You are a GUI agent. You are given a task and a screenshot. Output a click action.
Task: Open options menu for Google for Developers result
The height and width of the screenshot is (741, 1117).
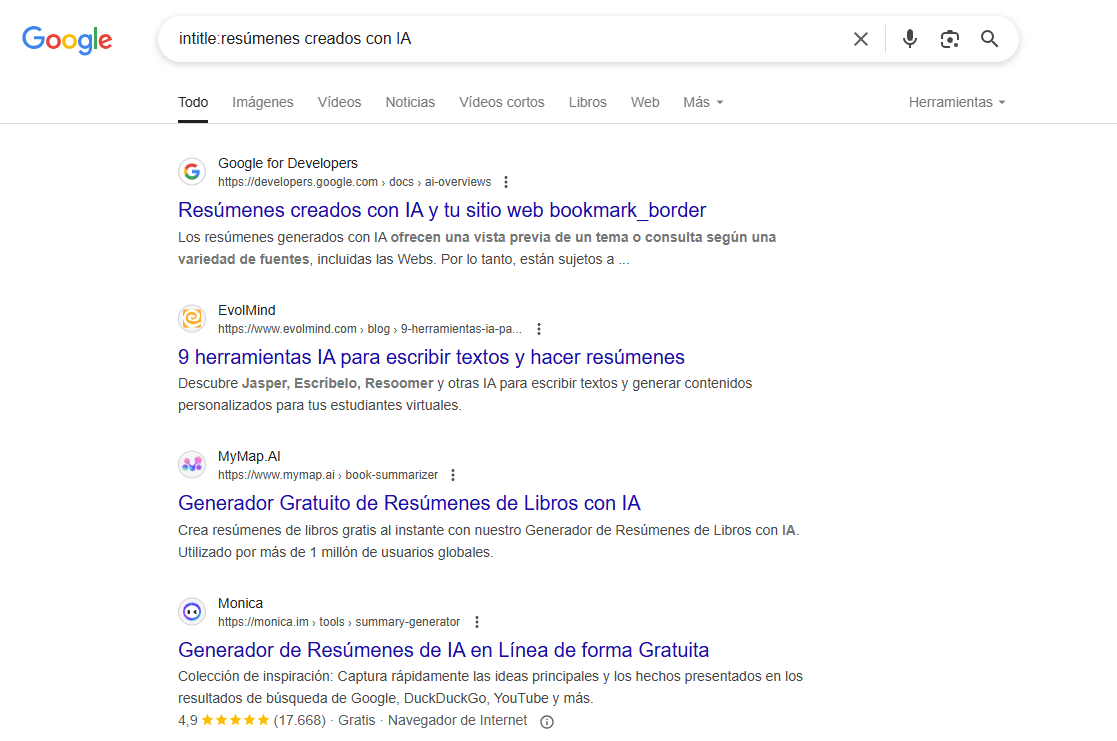[506, 182]
